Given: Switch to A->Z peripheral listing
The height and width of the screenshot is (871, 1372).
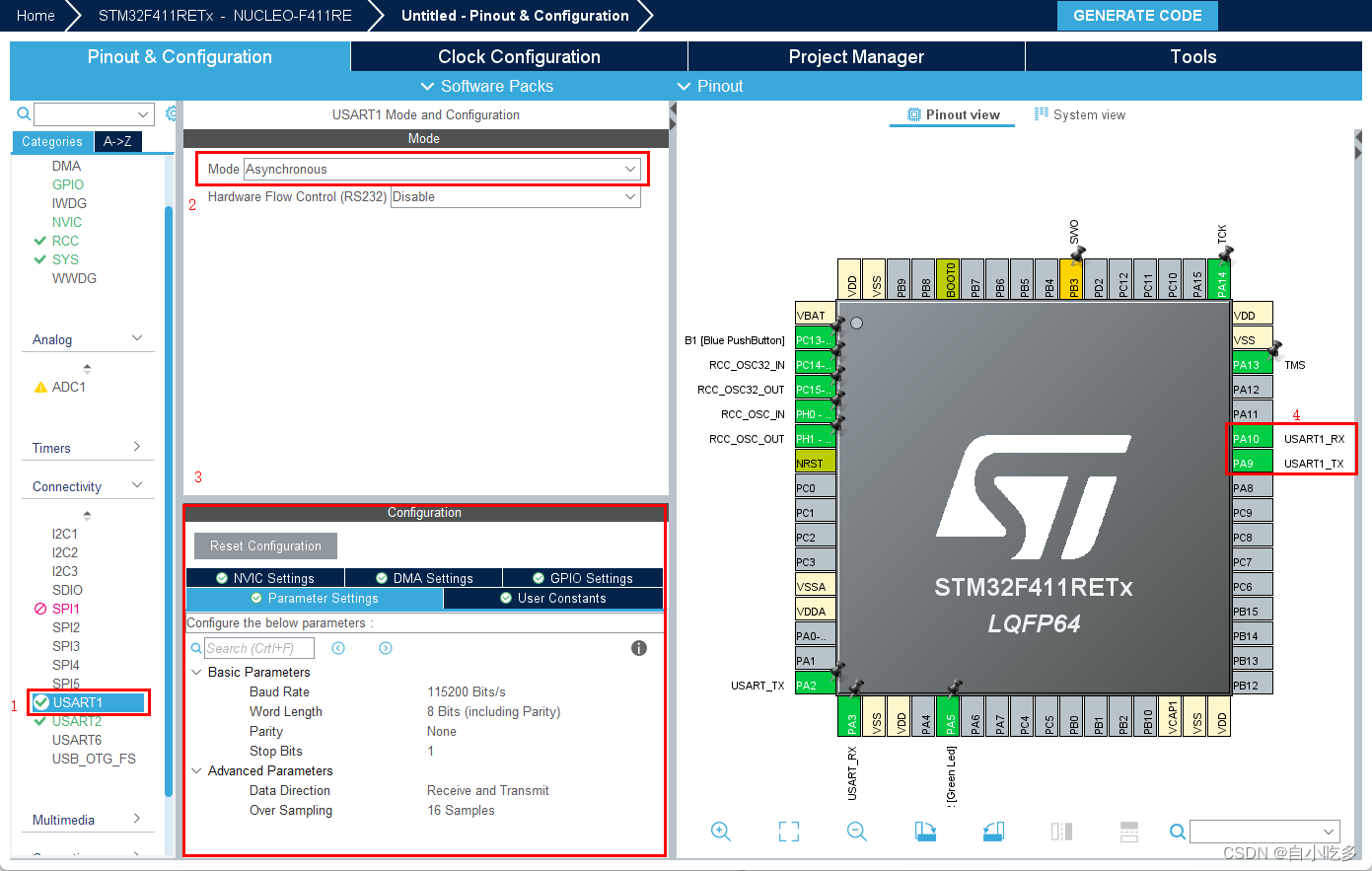Looking at the screenshot, I should pos(117,141).
